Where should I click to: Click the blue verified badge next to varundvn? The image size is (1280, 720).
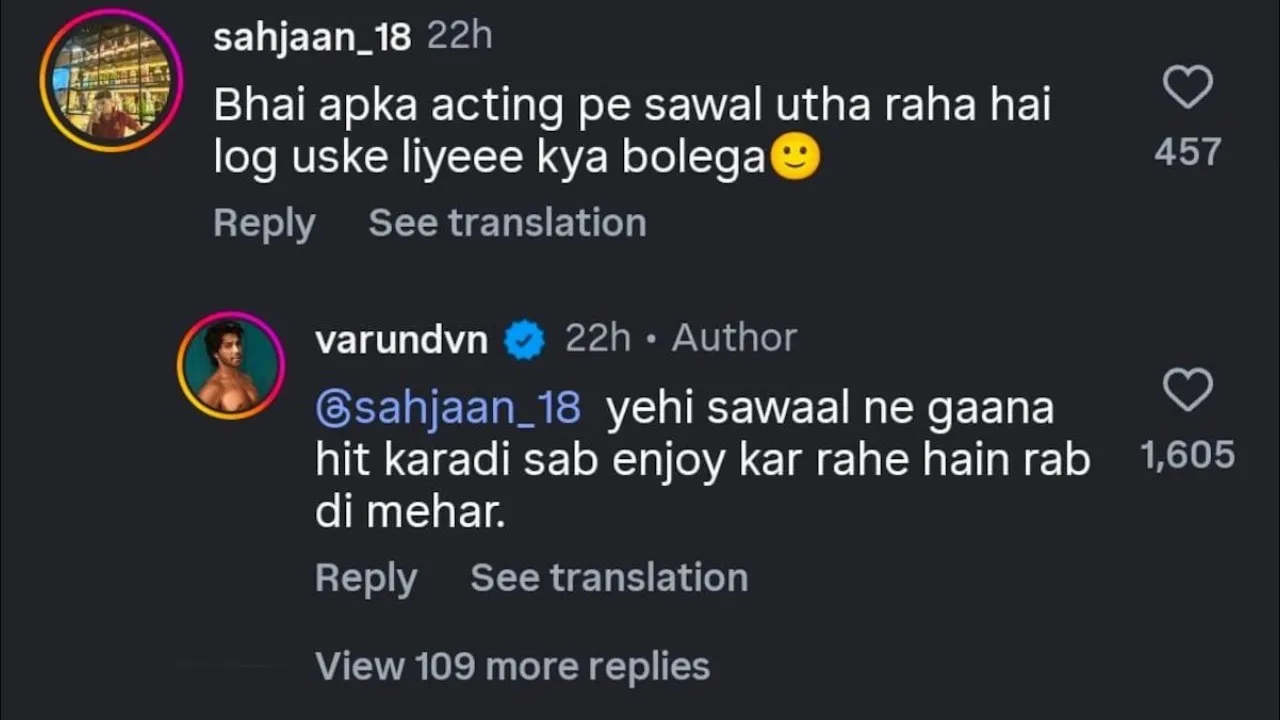coord(524,338)
